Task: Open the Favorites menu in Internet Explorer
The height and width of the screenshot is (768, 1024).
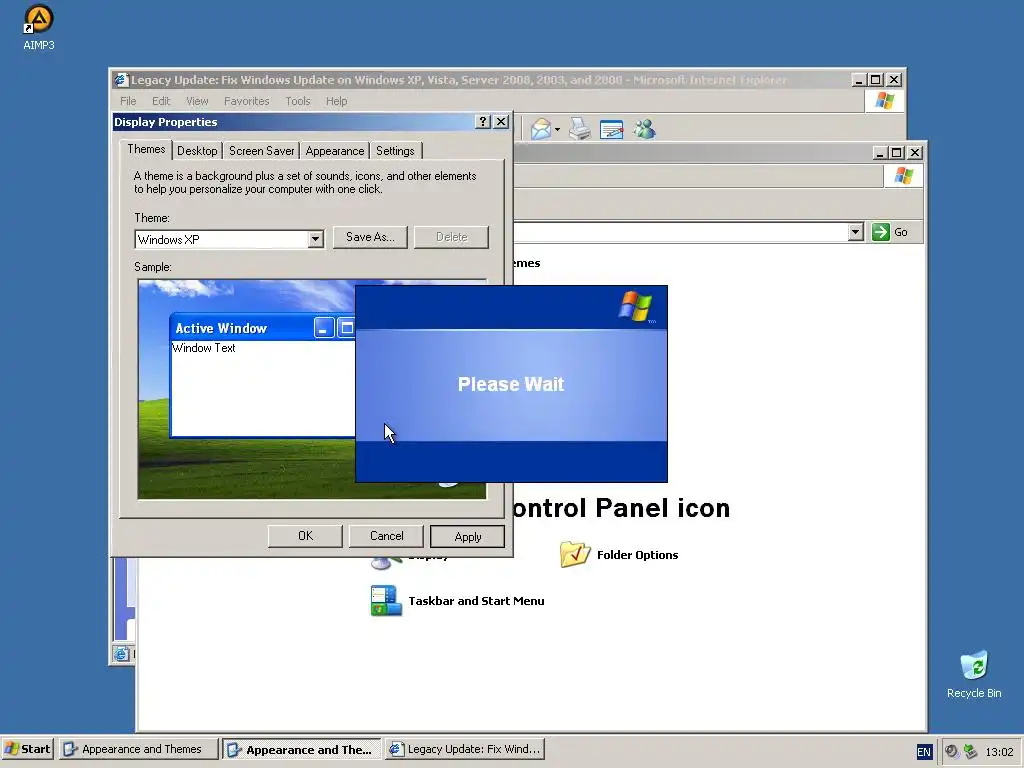Action: pos(246,101)
